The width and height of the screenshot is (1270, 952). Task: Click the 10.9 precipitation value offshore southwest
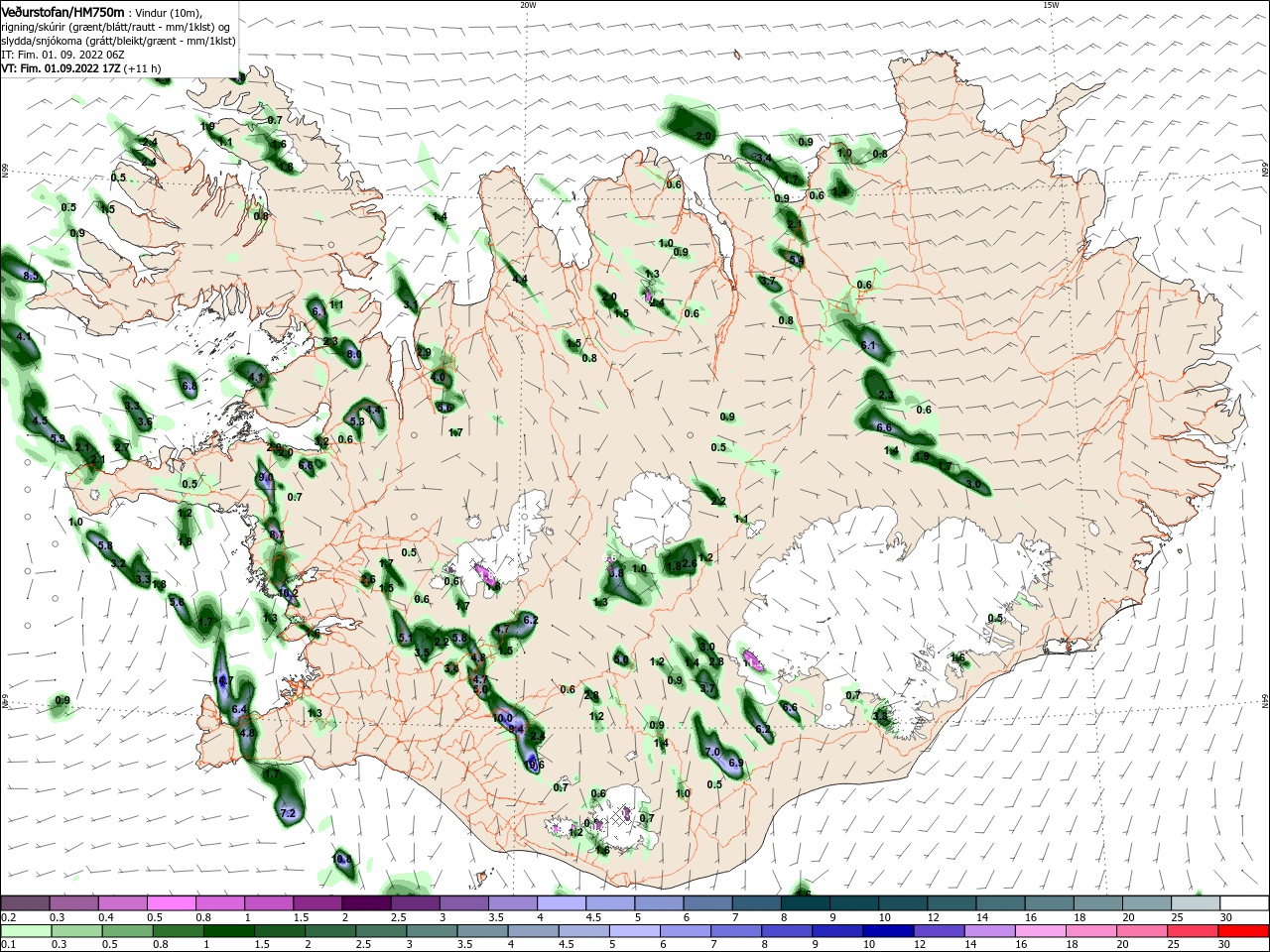(342, 859)
